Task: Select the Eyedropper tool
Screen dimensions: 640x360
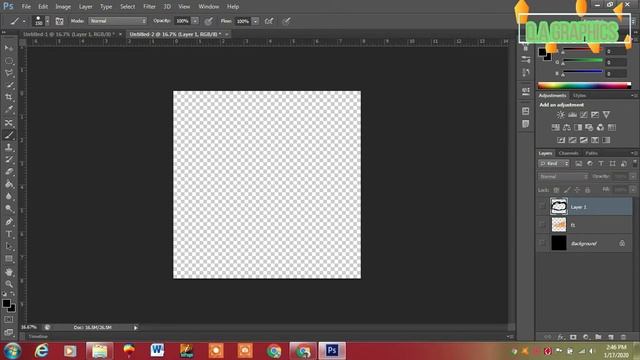Action: click(9, 109)
